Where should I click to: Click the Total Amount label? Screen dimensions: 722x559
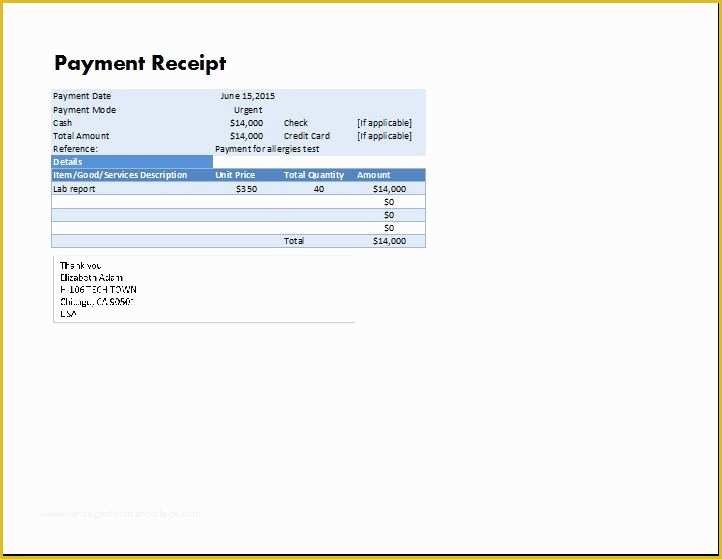(81, 136)
